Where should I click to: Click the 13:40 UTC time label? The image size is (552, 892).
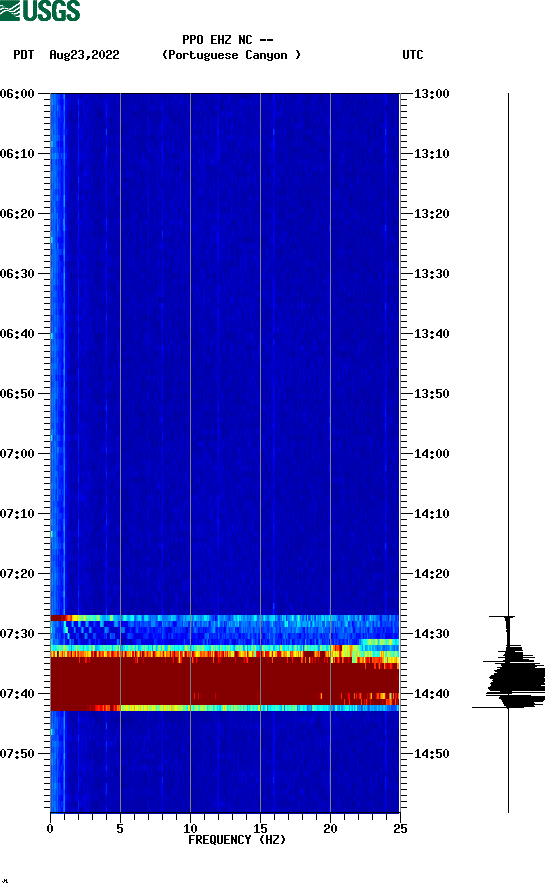pos(432,334)
